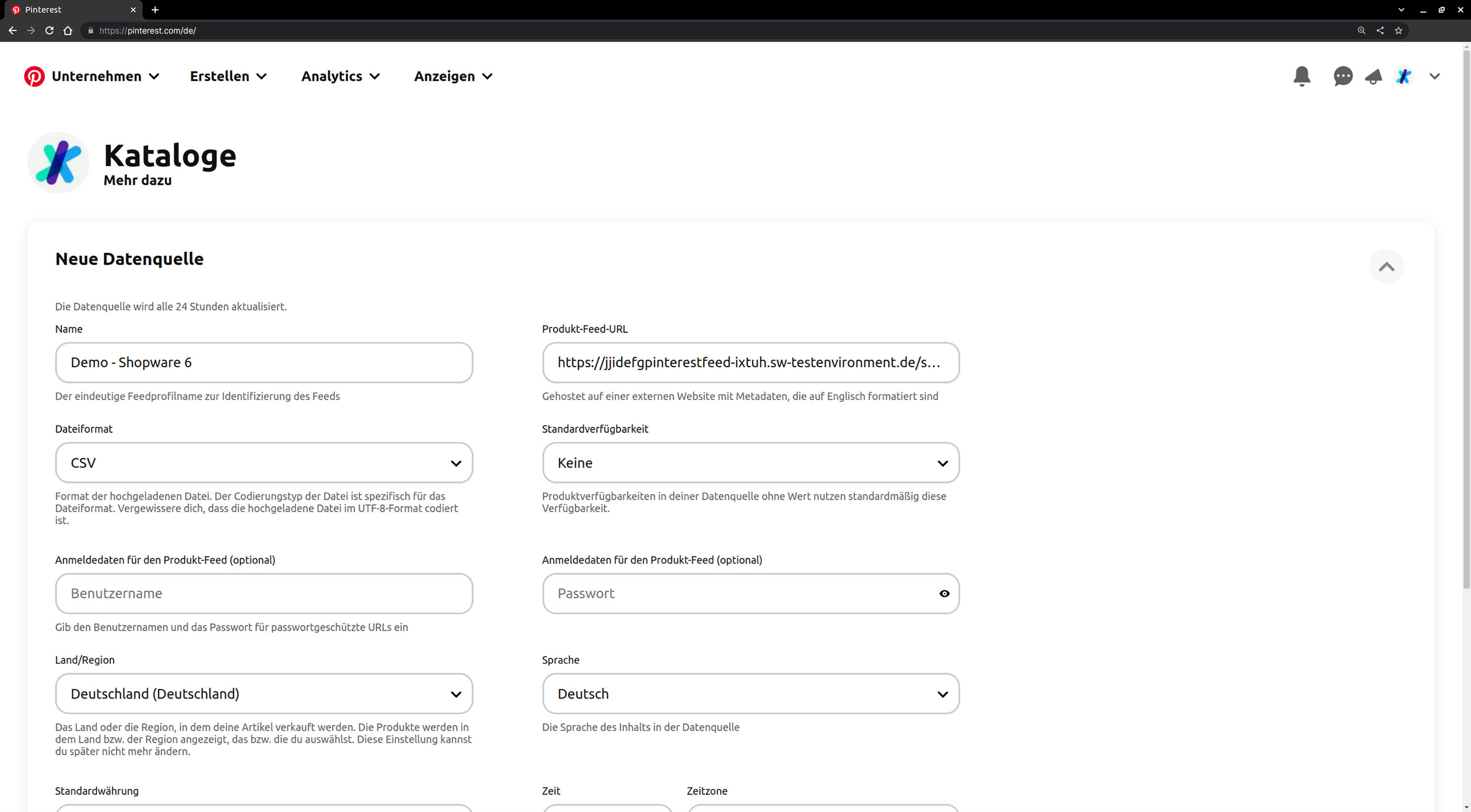Click into the Benutzername field

tap(264, 594)
